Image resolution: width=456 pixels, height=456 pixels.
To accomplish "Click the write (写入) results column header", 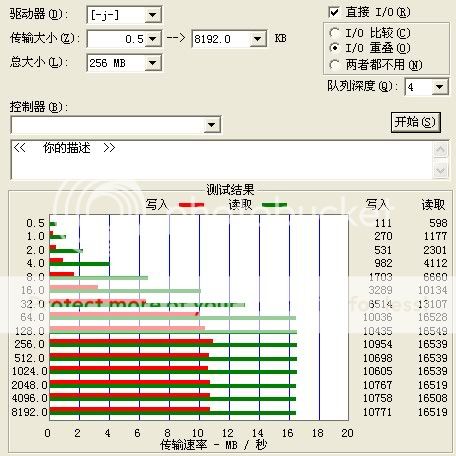I will [377, 204].
